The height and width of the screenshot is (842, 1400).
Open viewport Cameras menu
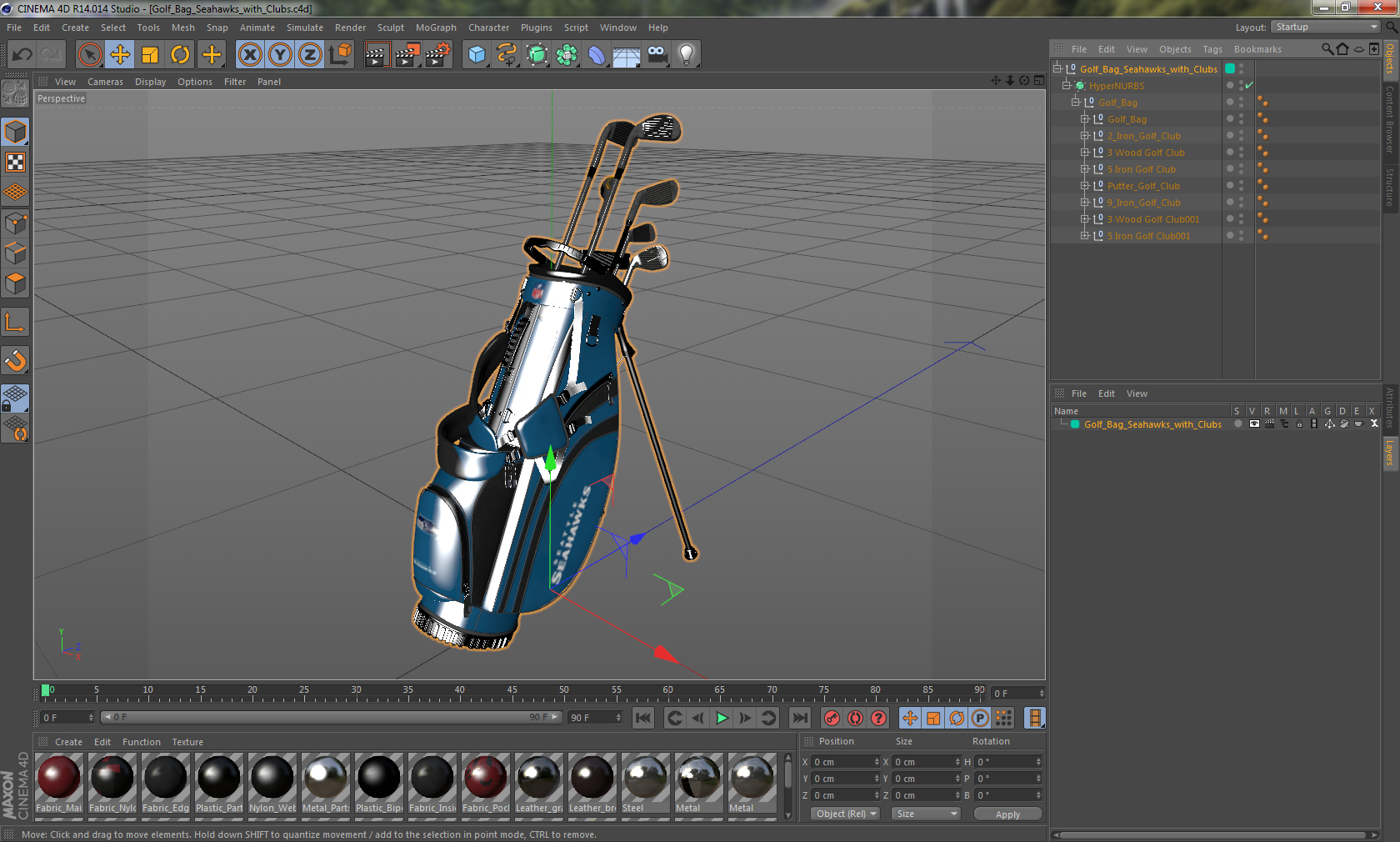(x=105, y=82)
